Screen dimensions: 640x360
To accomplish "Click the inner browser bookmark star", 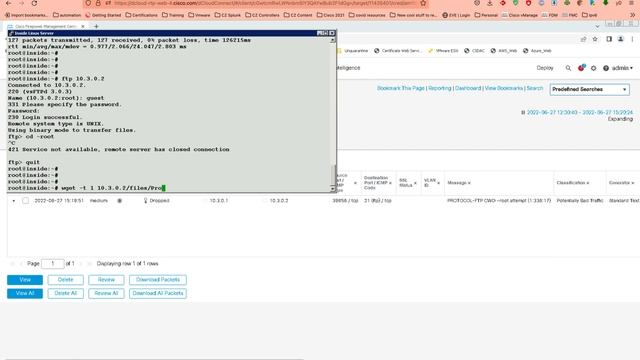I will (x=595, y=39).
